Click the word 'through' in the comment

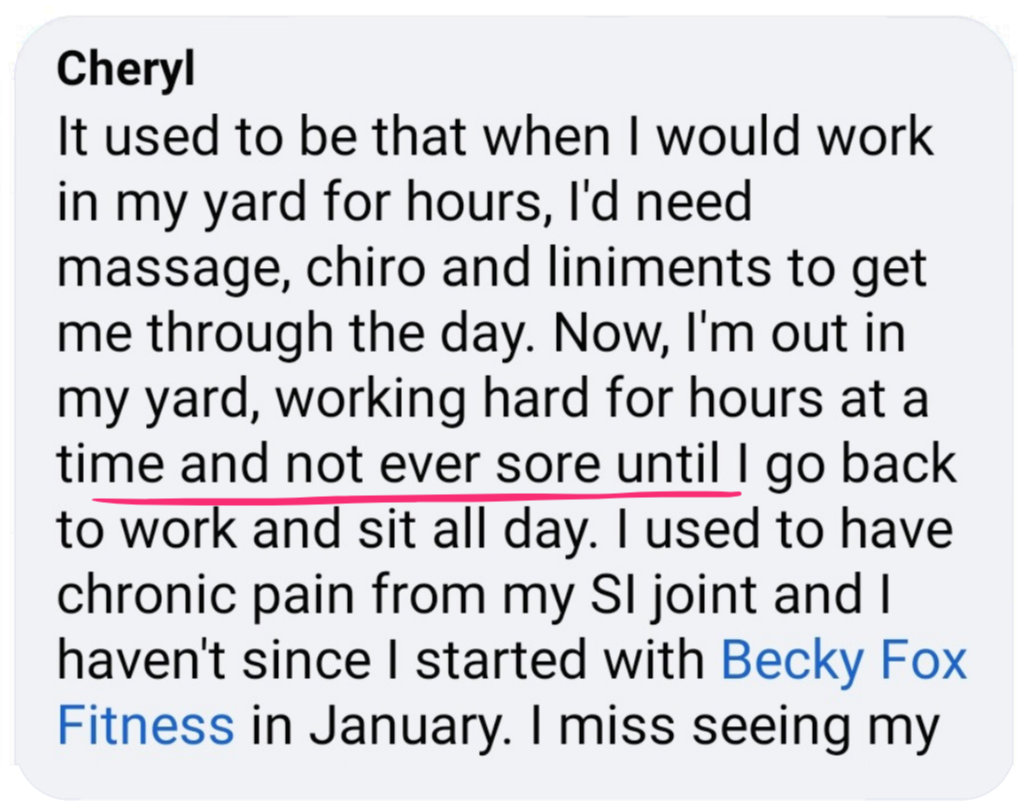point(240,335)
